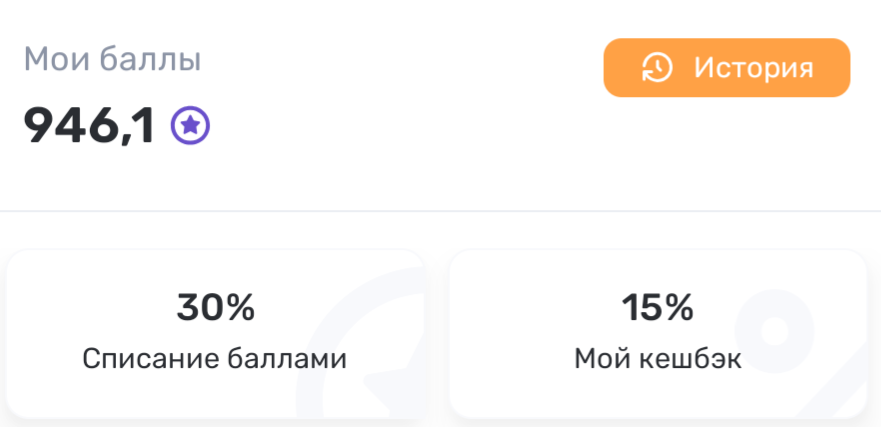881x427 pixels.
Task: Click the purple star points icon
Action: coord(190,126)
